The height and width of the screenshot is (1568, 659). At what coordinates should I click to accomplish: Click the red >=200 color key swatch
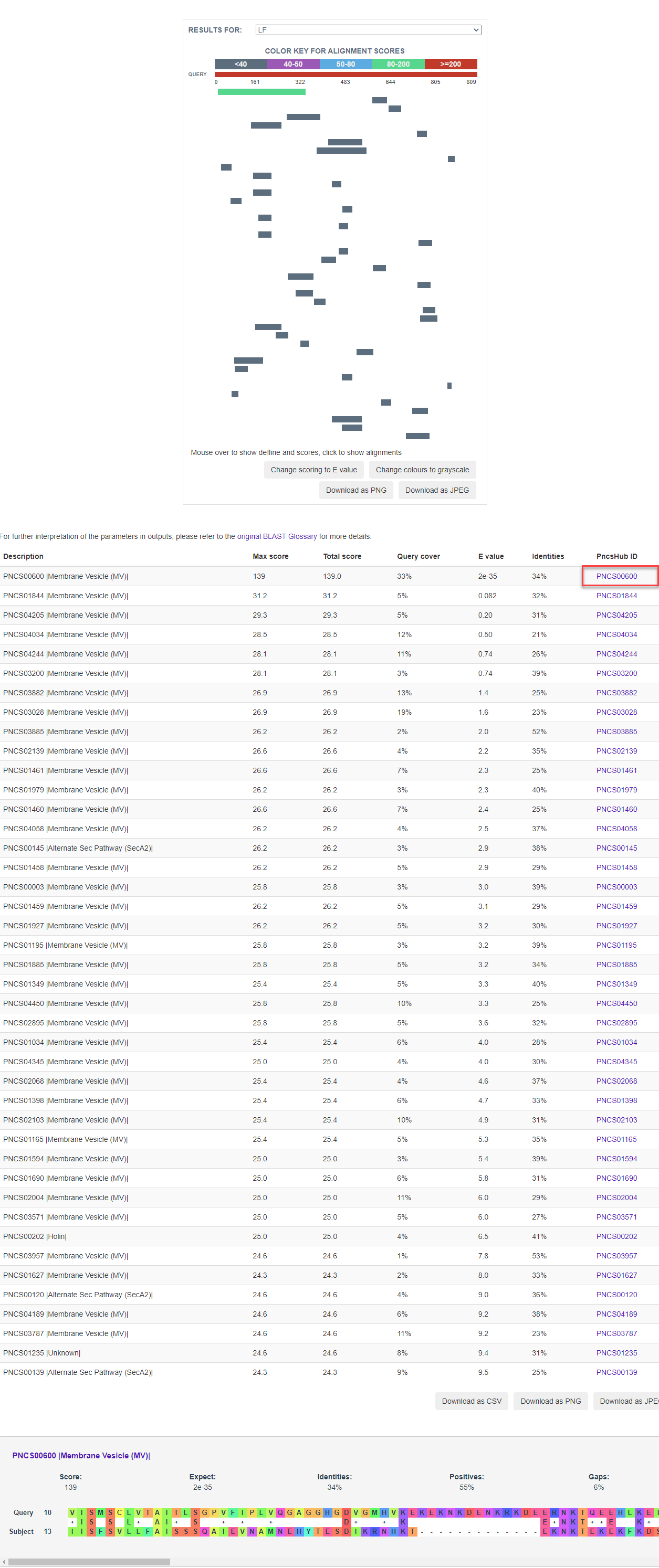pos(450,64)
